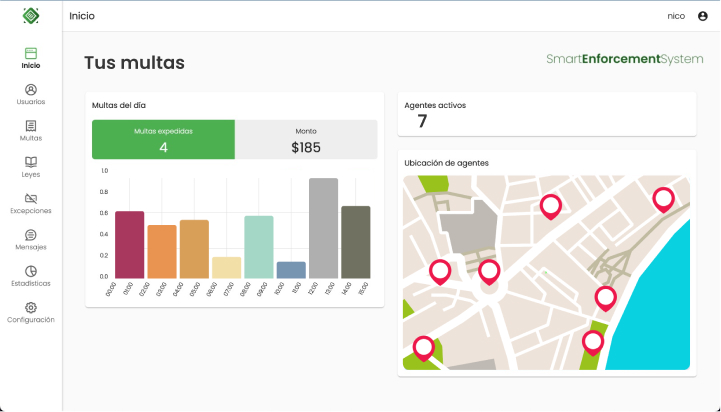This screenshot has width=721, height=412.
Task: Click the blue bar at 10:00
Action: coord(291,270)
